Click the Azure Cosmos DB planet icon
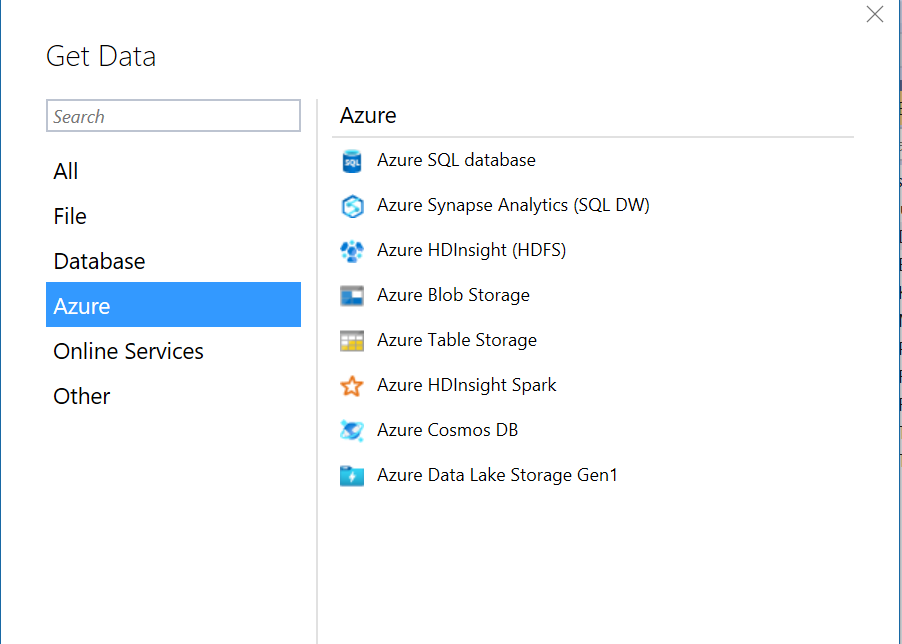This screenshot has height=644, width=902. click(x=351, y=431)
